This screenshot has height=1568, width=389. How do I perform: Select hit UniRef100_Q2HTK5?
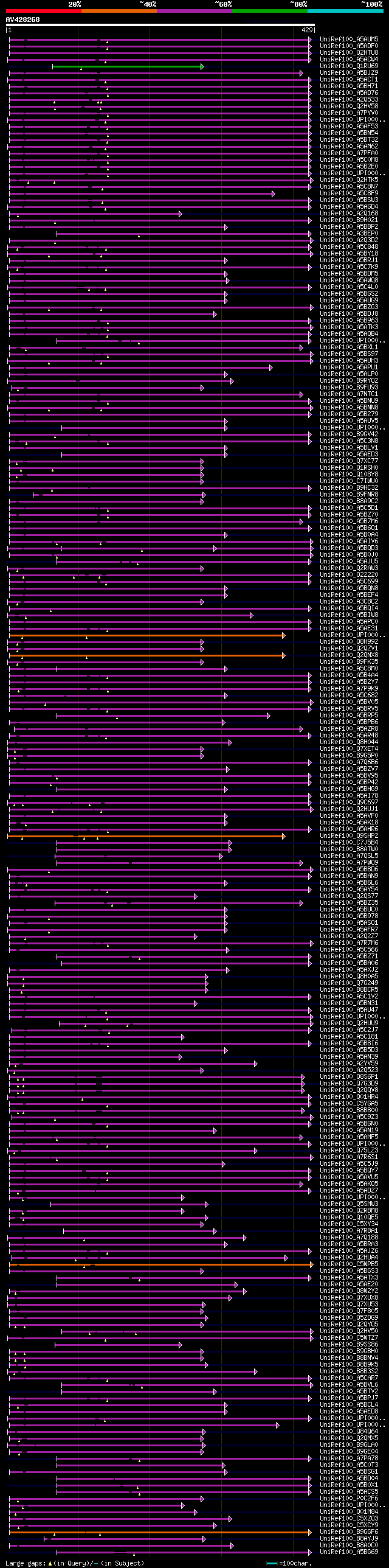point(349,180)
